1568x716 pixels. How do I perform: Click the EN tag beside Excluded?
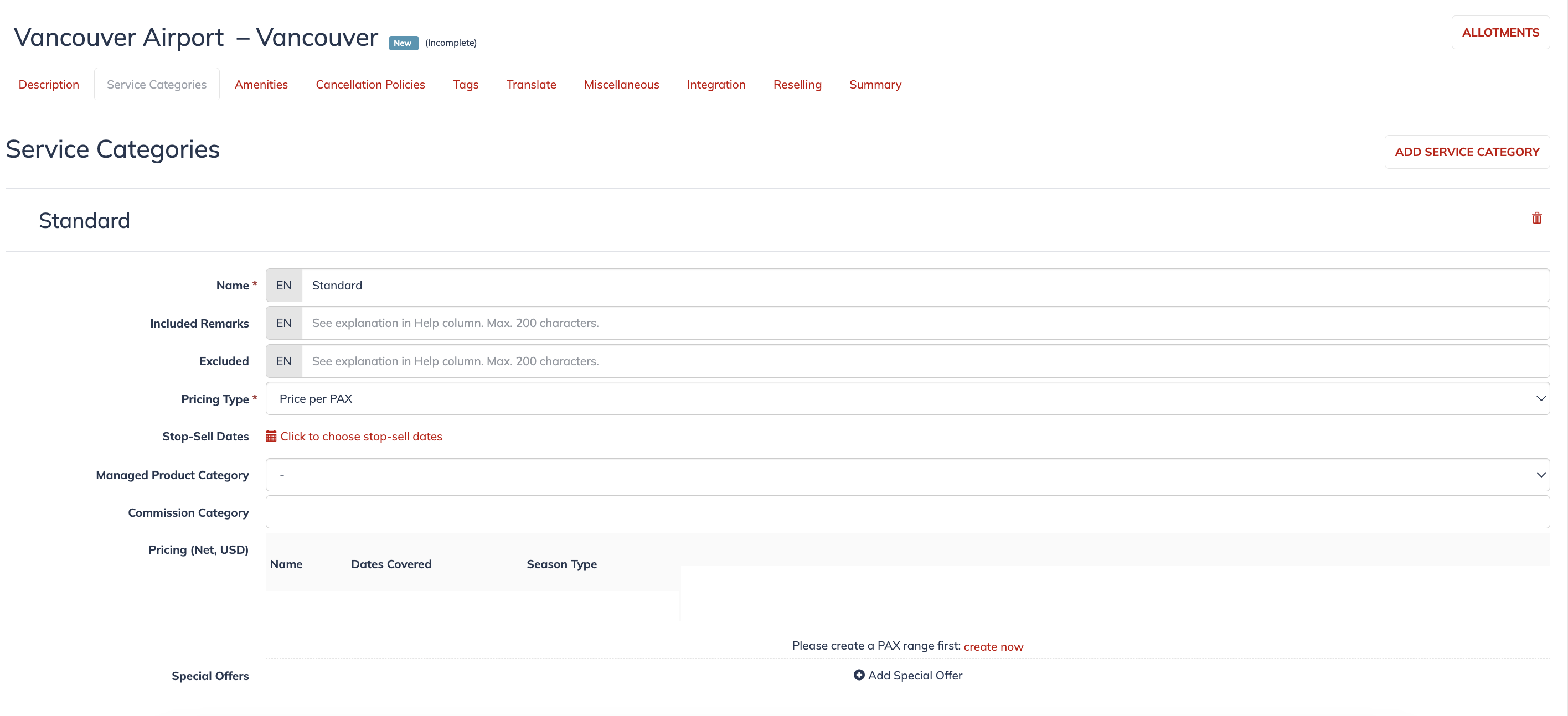tap(283, 361)
